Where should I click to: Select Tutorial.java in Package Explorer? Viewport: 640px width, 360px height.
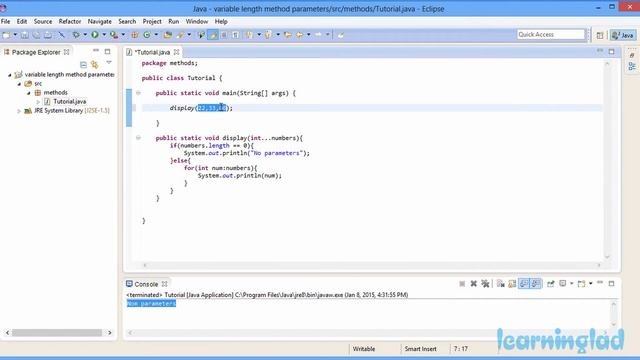pos(70,101)
